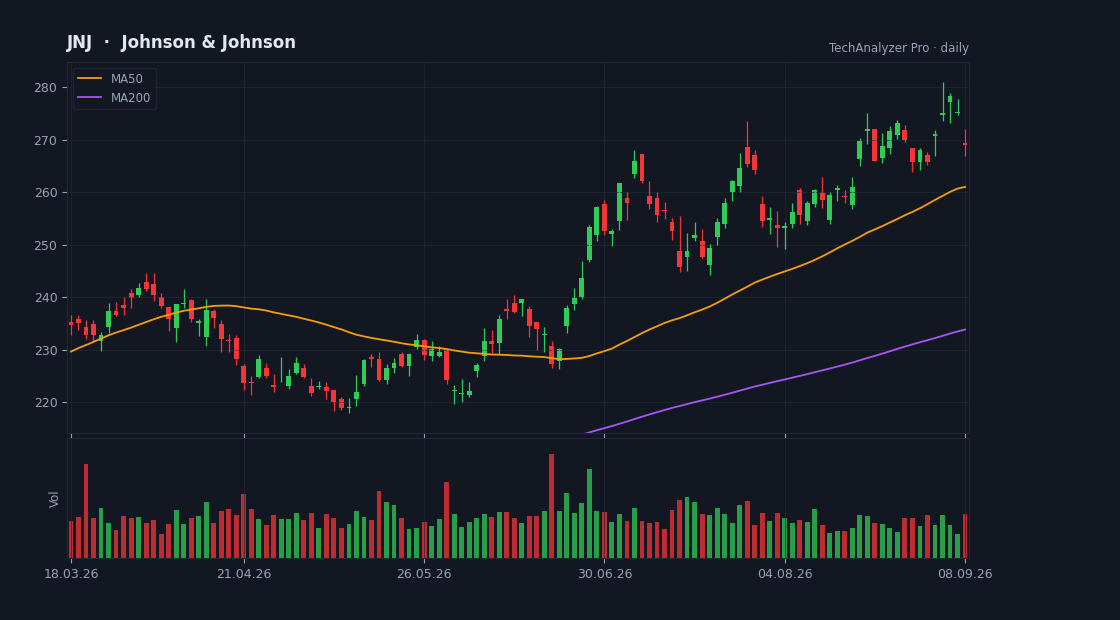1120x620 pixels.
Task: Click the 08.09.26 date label
Action: click(965, 574)
